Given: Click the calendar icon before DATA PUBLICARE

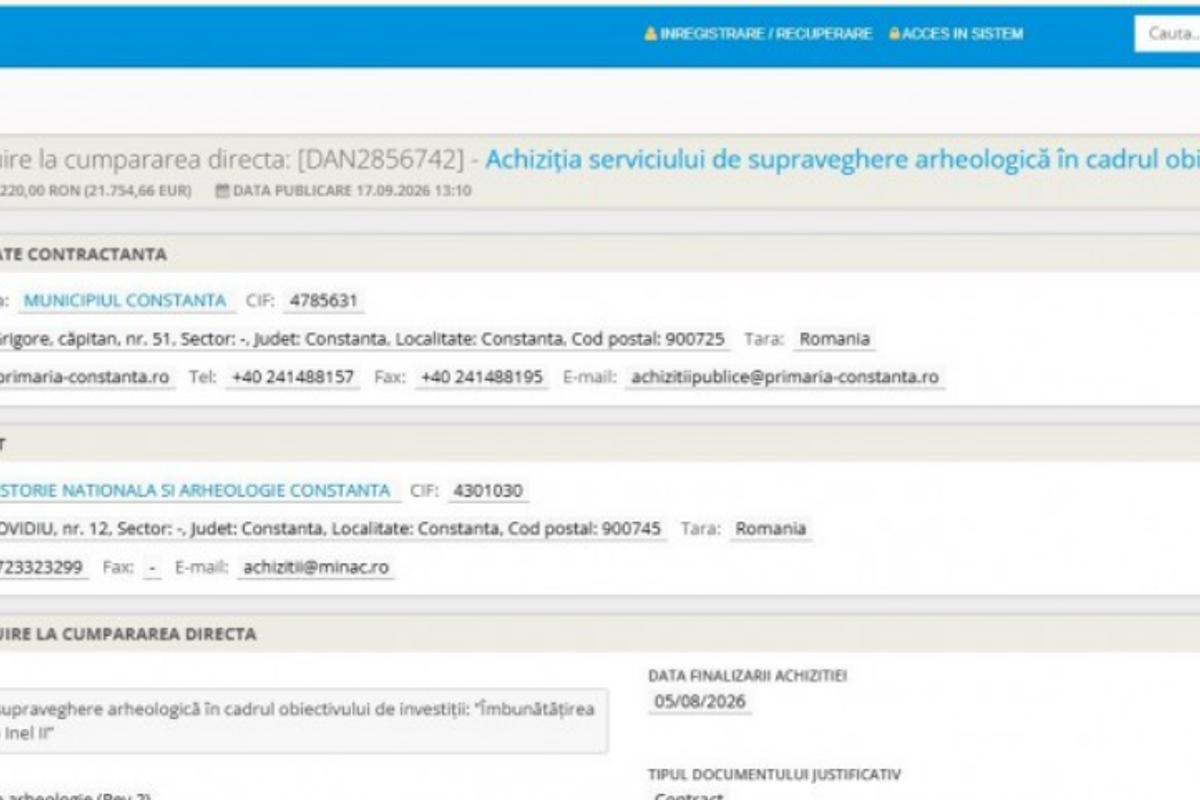Looking at the screenshot, I should pos(223,191).
